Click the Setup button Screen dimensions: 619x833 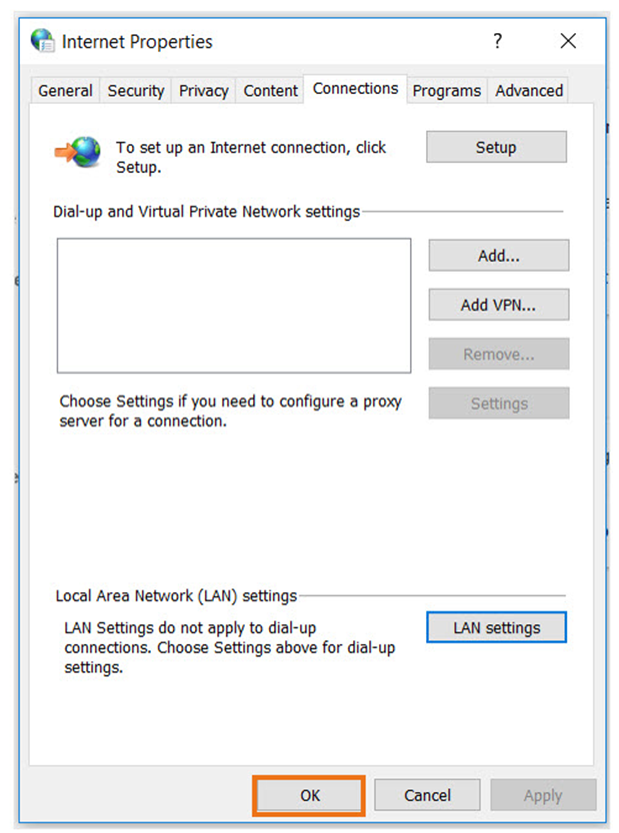pos(496,146)
